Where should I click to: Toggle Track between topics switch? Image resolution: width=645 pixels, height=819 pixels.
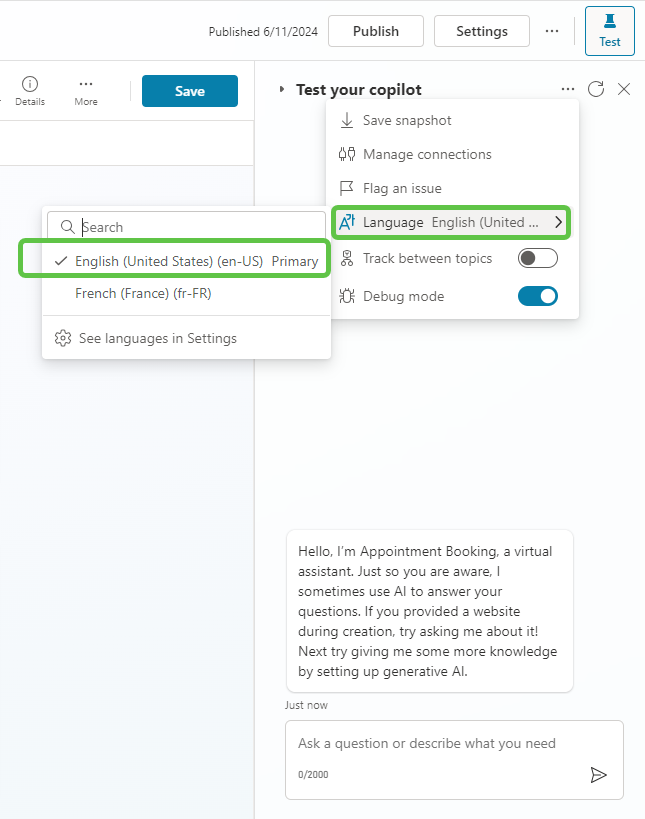point(537,259)
